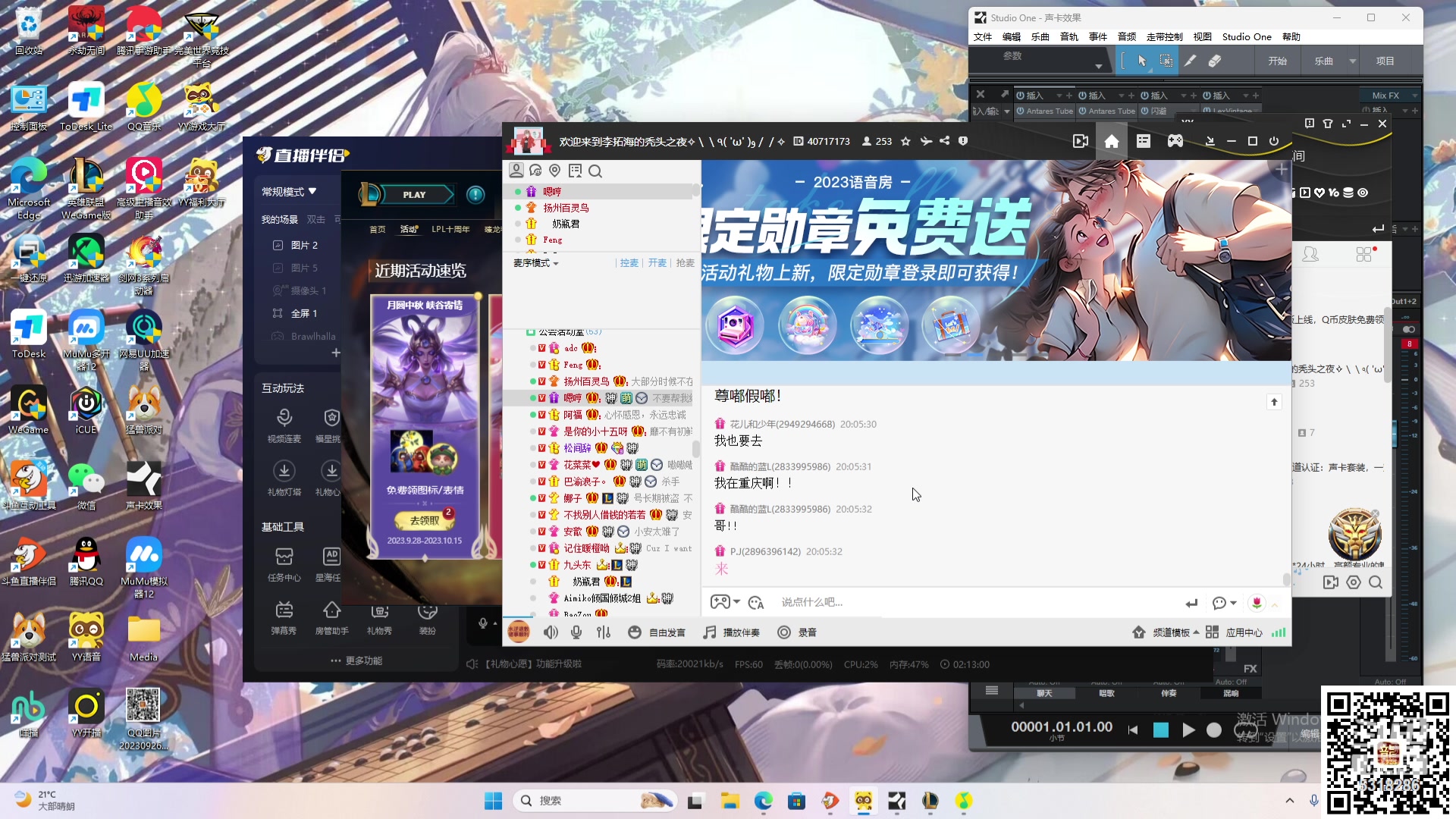
Task: Toggle 自由发言 speaking mode
Action: tap(657, 632)
